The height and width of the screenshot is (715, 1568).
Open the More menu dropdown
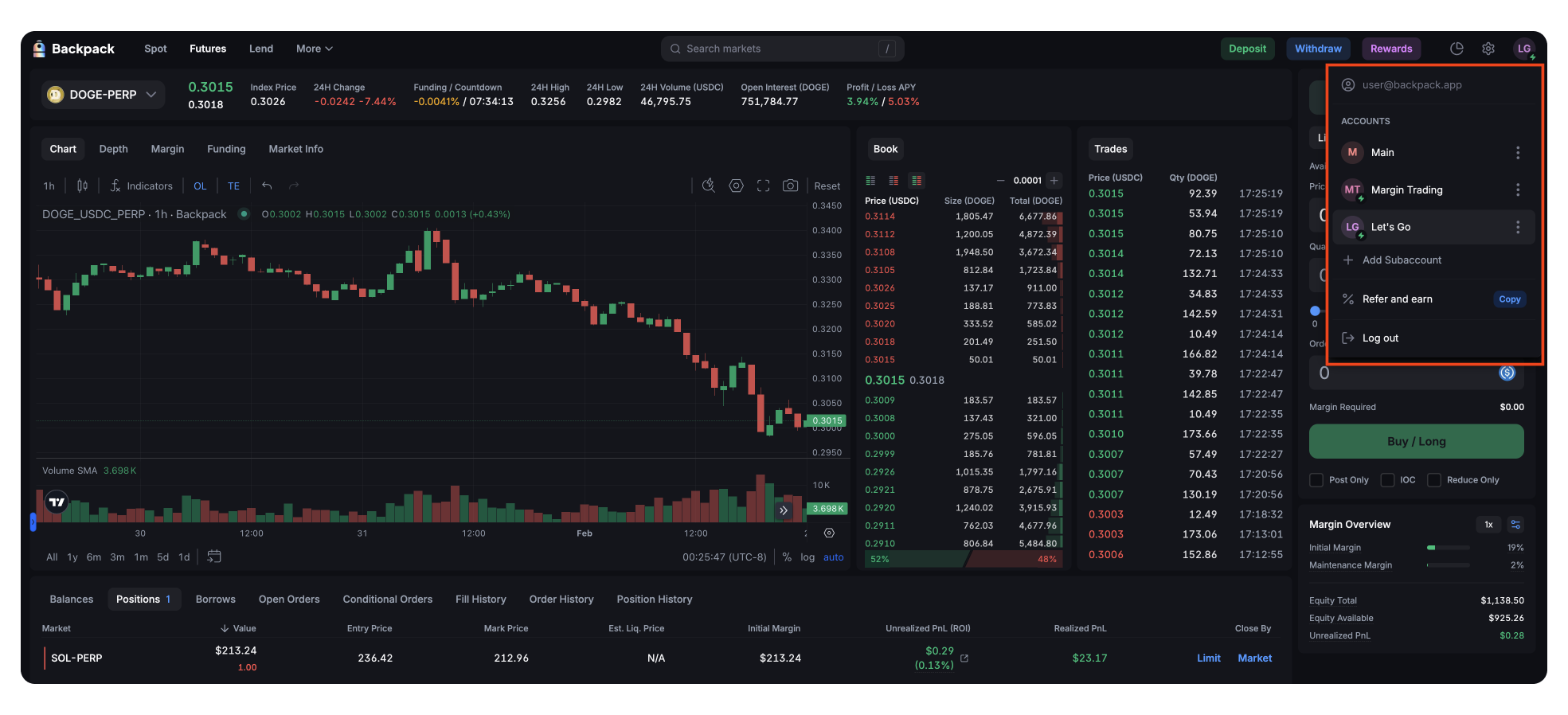[315, 49]
